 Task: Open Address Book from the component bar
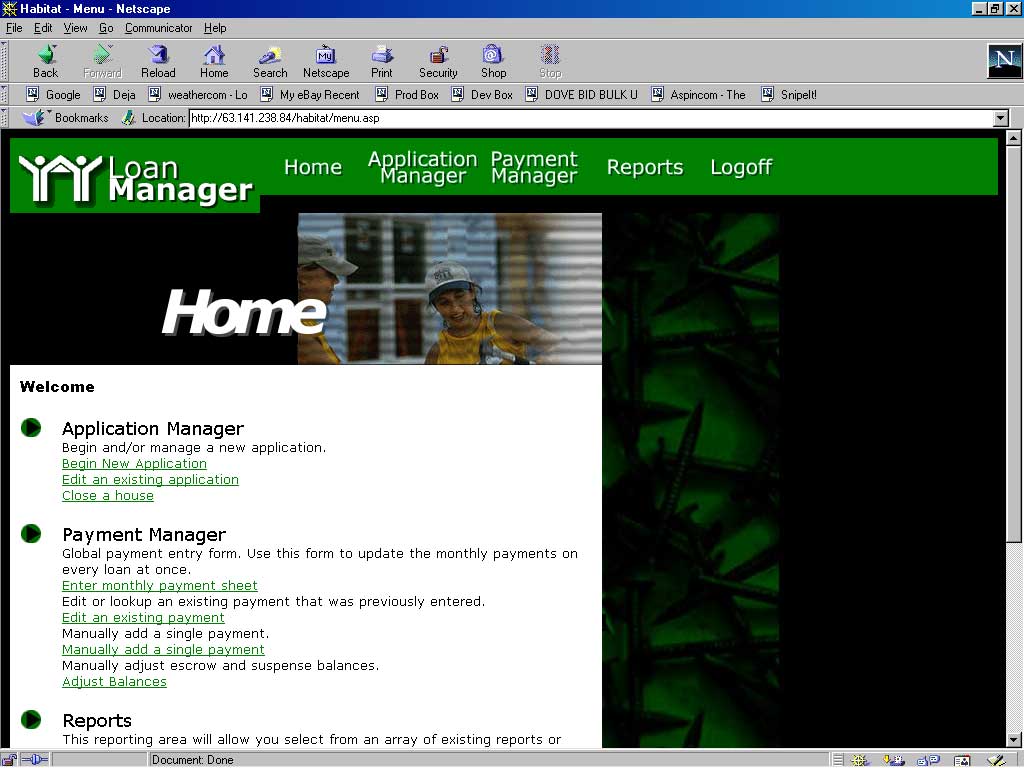962,760
